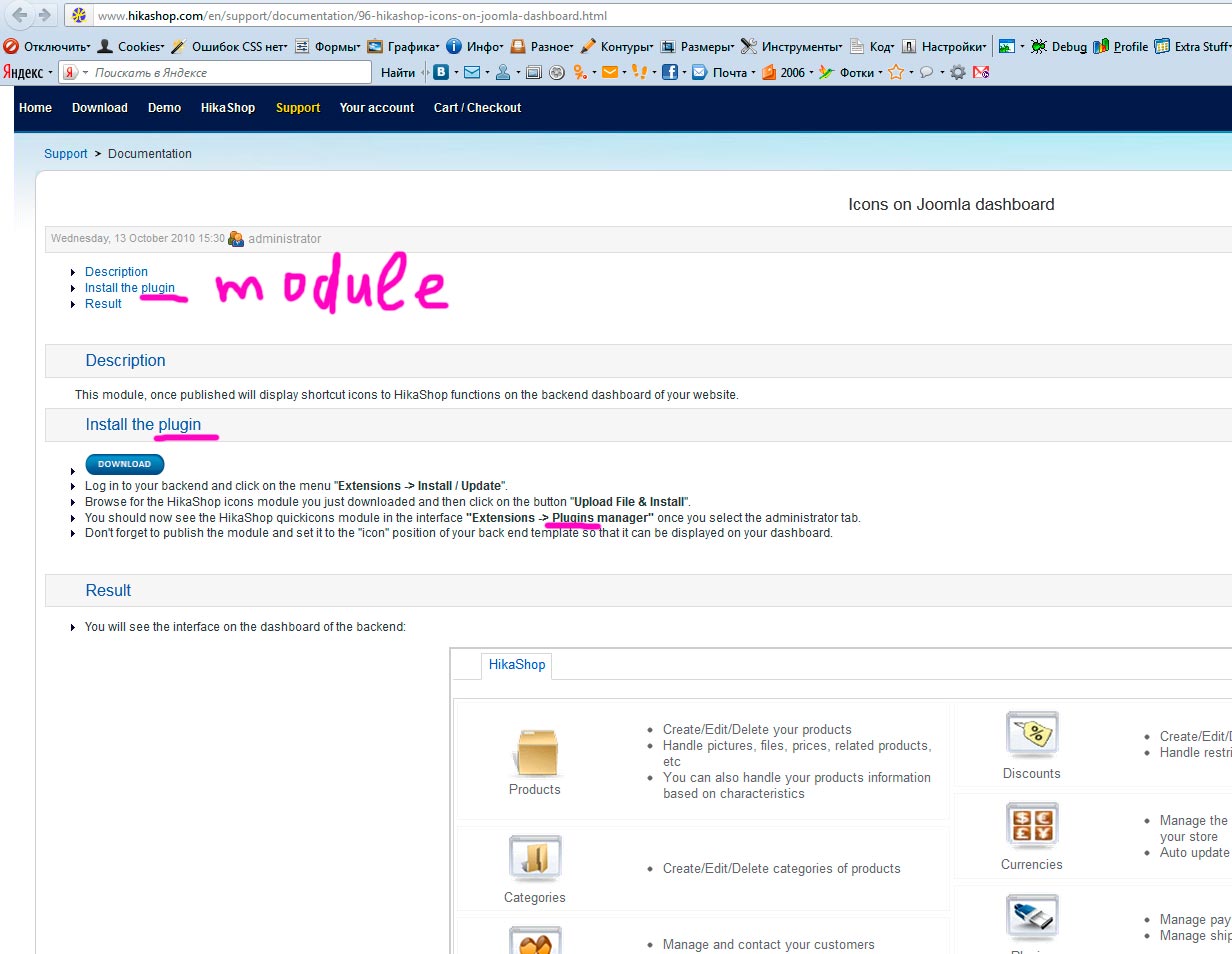Click the Result table-of-contents link
The height and width of the screenshot is (954, 1232).
[103, 304]
